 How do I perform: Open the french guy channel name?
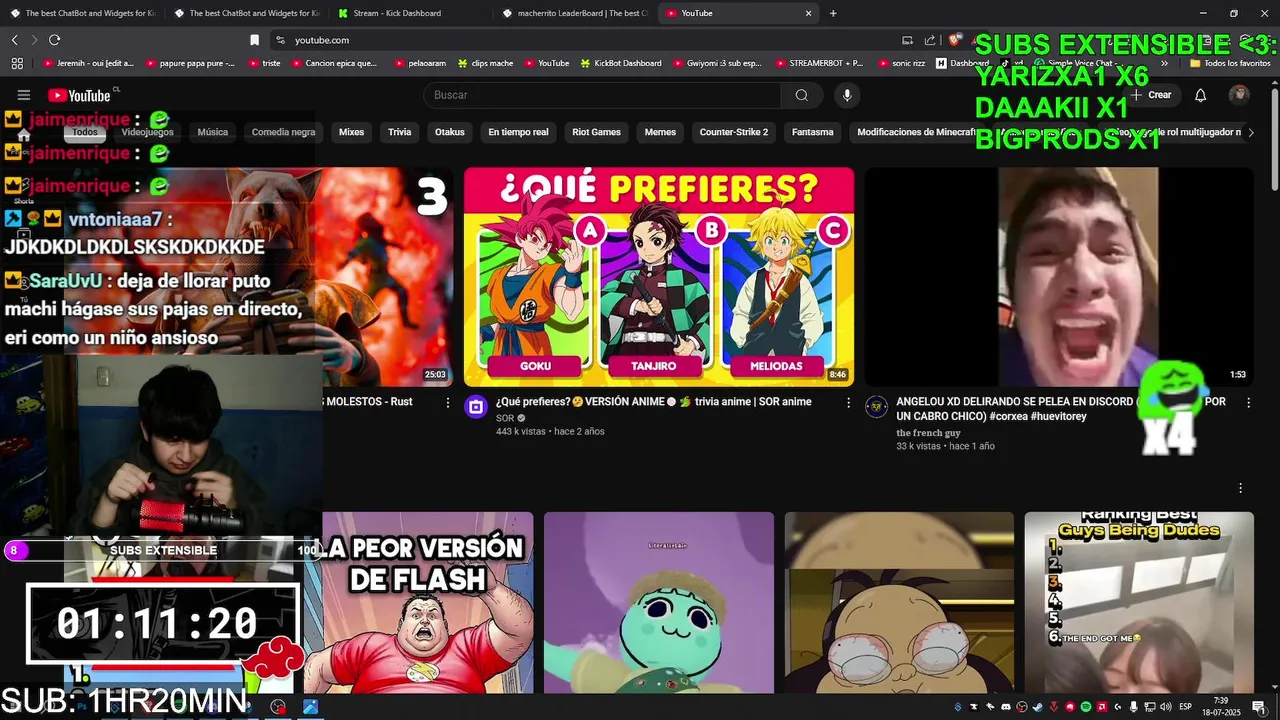[928, 433]
